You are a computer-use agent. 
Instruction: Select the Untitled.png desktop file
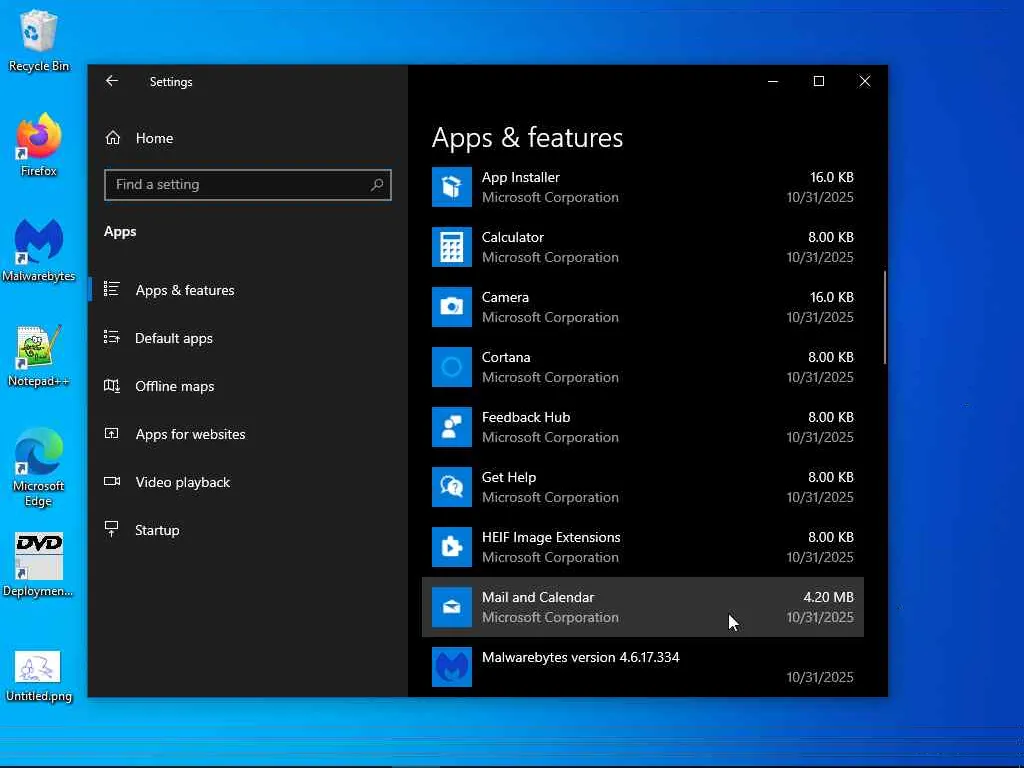pyautogui.click(x=39, y=677)
